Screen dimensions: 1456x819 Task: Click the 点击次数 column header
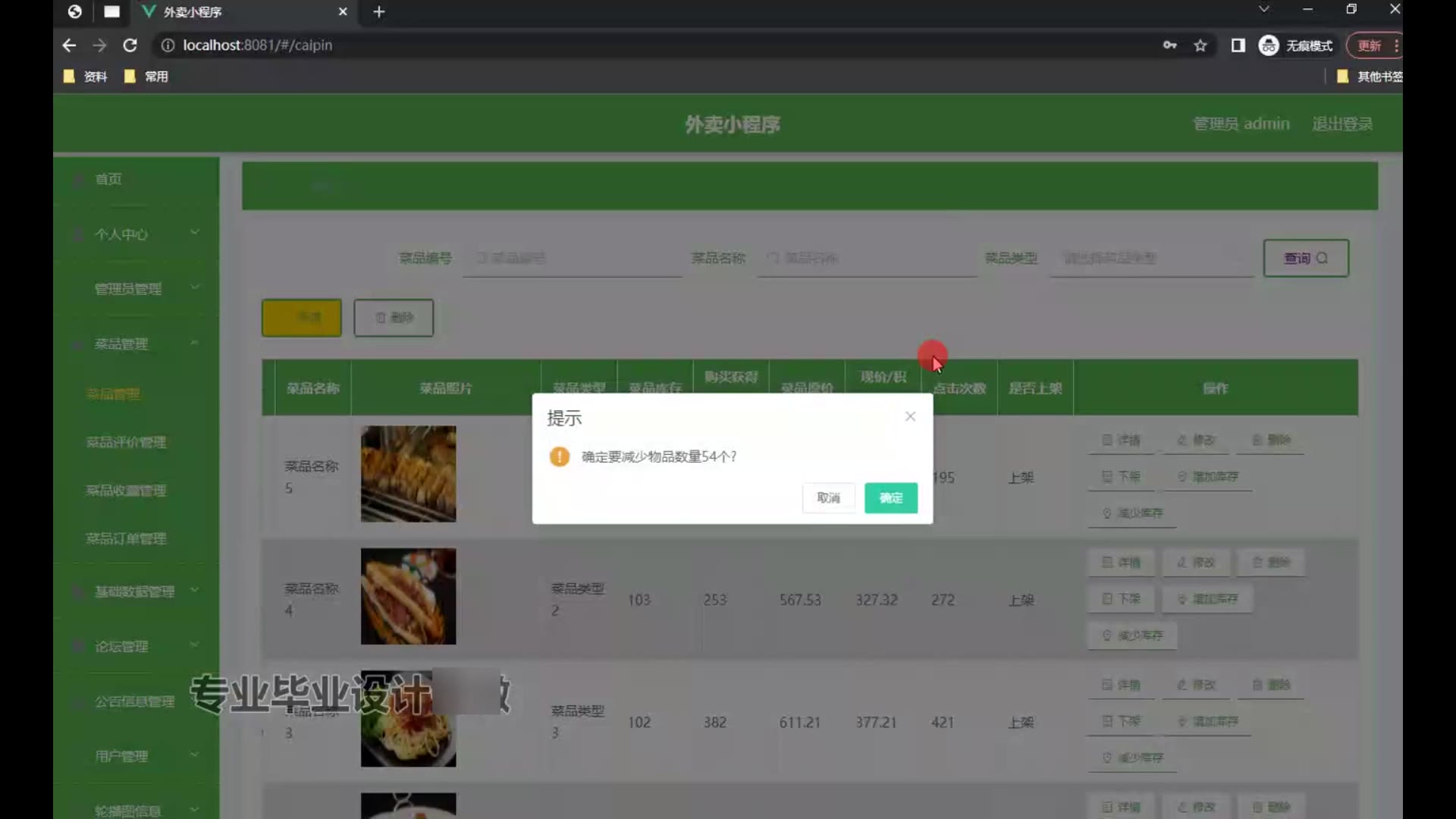point(960,388)
